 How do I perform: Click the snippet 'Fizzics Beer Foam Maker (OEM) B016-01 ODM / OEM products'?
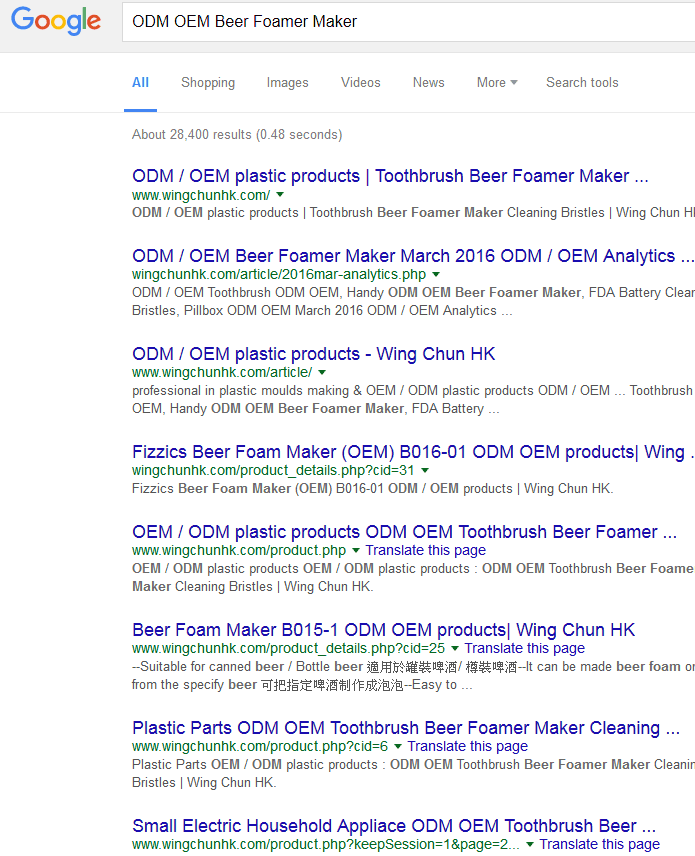click(x=372, y=489)
